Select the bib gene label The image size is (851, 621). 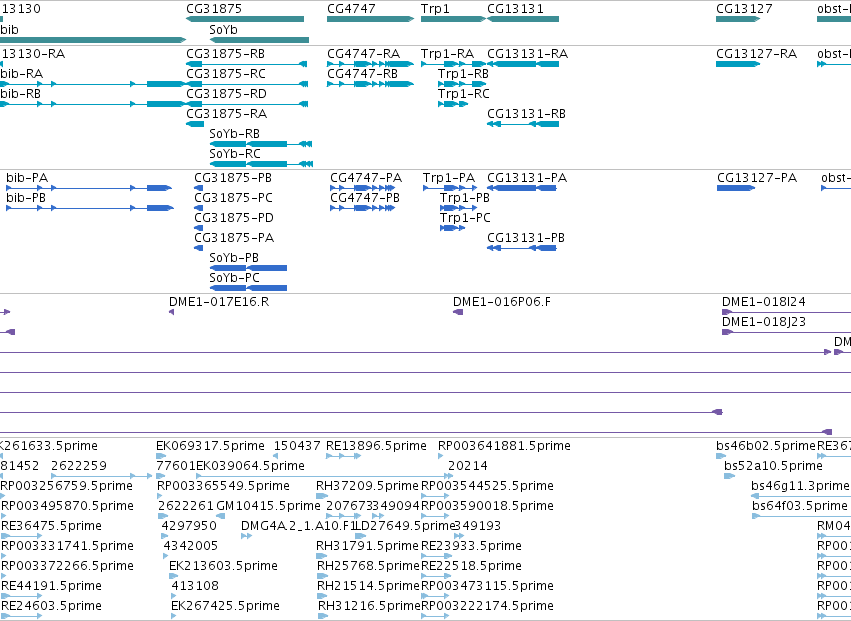[9, 30]
